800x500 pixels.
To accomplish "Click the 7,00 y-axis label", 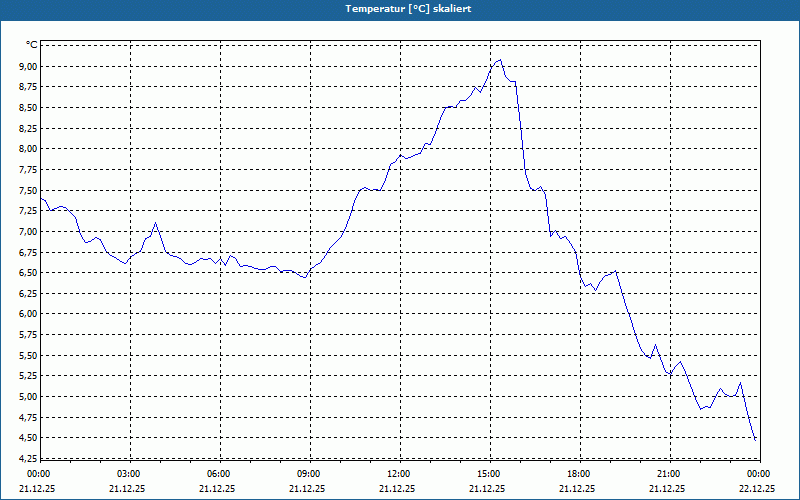I will (29, 232).
